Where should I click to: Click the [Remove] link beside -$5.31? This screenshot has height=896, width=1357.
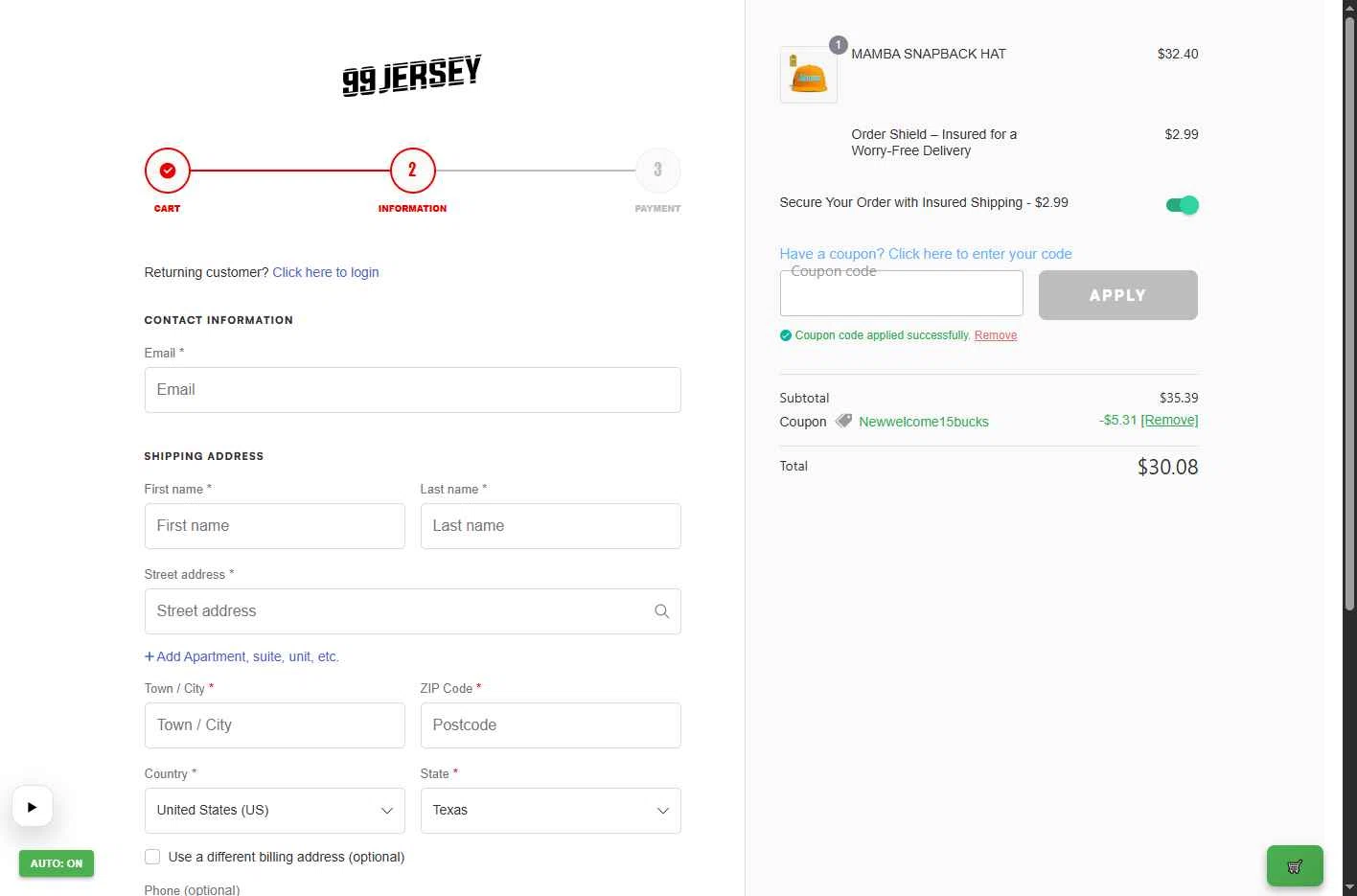pos(1169,420)
